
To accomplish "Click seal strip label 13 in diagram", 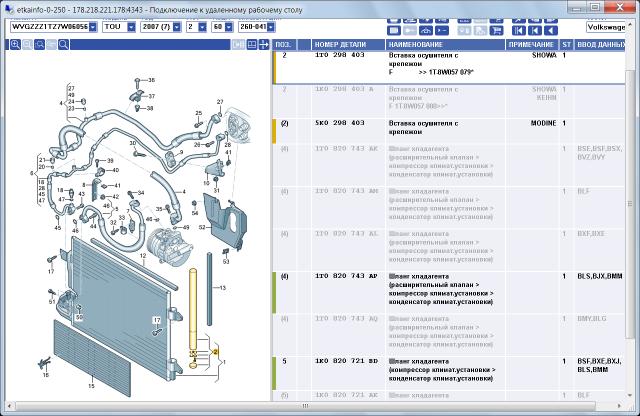I will click(222, 288).
